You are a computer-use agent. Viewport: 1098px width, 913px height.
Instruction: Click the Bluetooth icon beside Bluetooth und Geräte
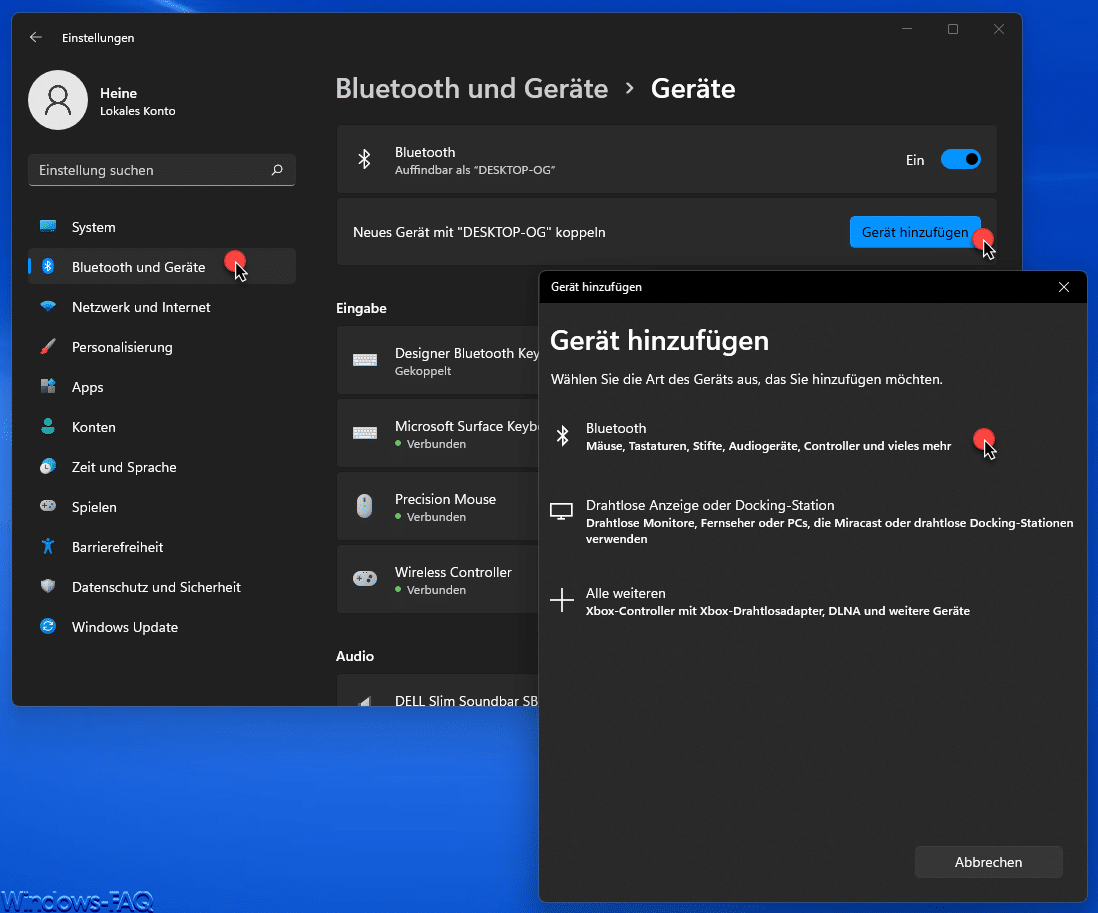click(x=48, y=266)
